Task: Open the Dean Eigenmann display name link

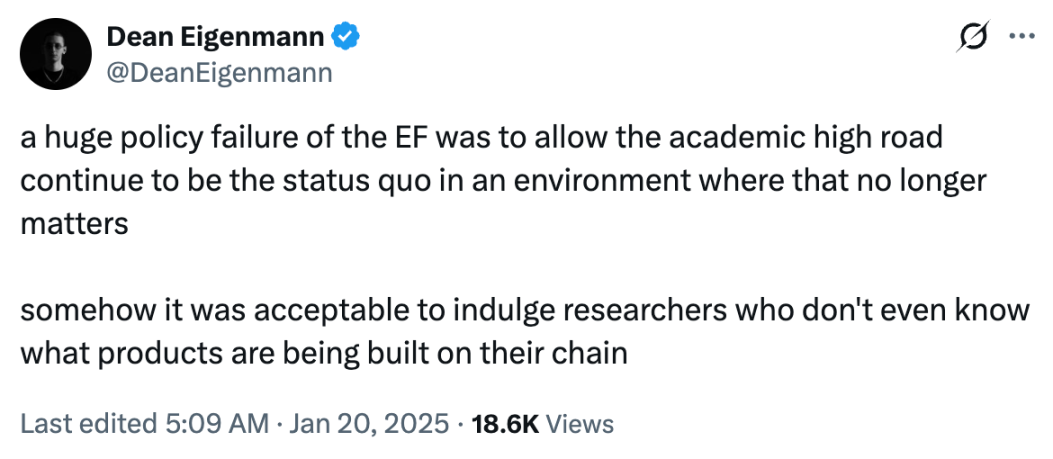Action: (x=214, y=39)
